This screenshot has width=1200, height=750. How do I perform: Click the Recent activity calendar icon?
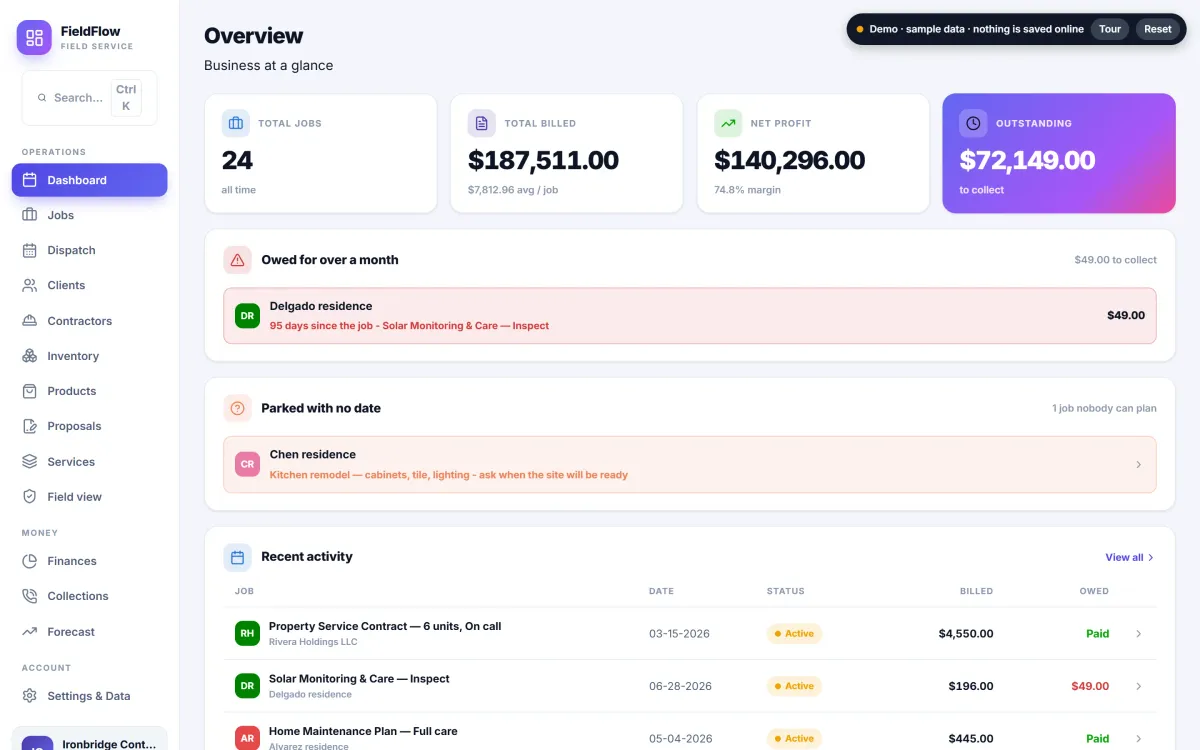coord(237,557)
